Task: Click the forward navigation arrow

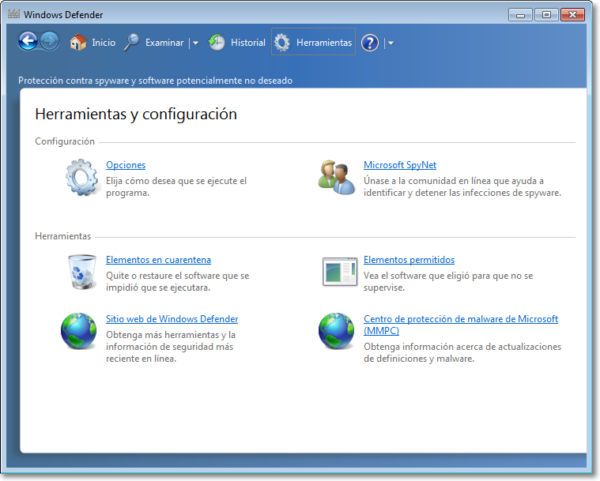Action: click(x=49, y=42)
